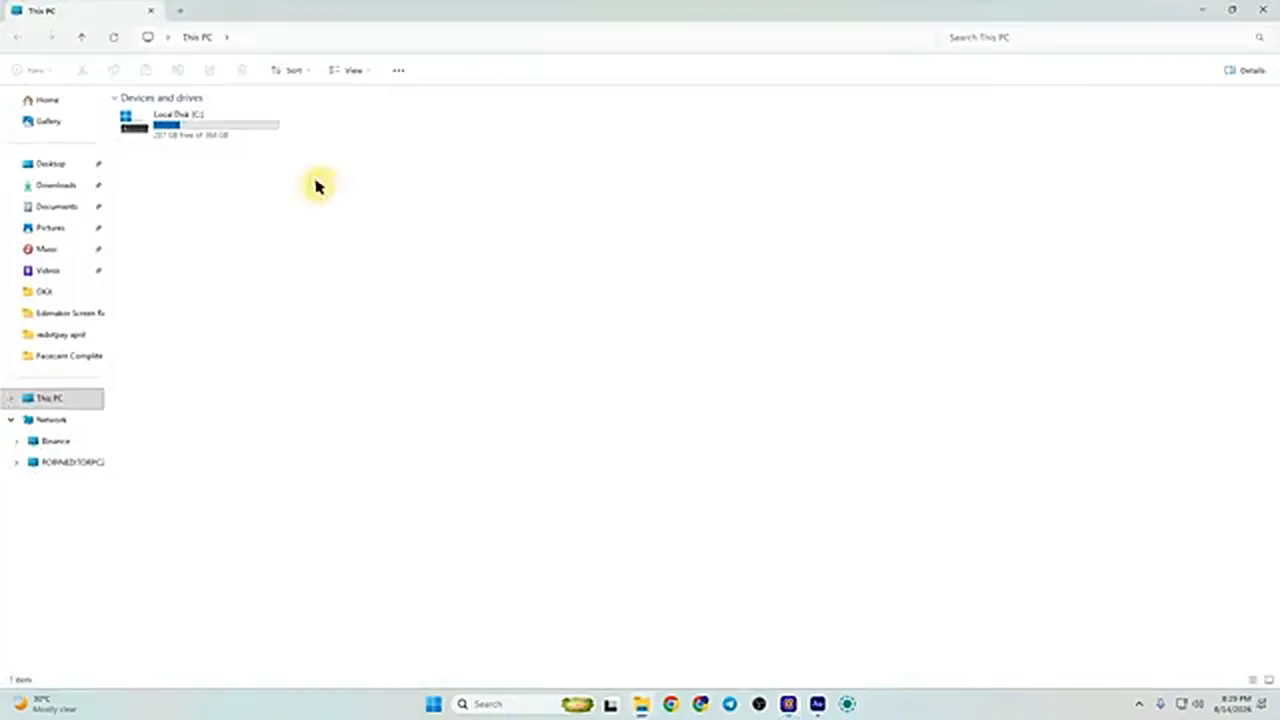Open the pinned Pictures folder

click(50, 228)
